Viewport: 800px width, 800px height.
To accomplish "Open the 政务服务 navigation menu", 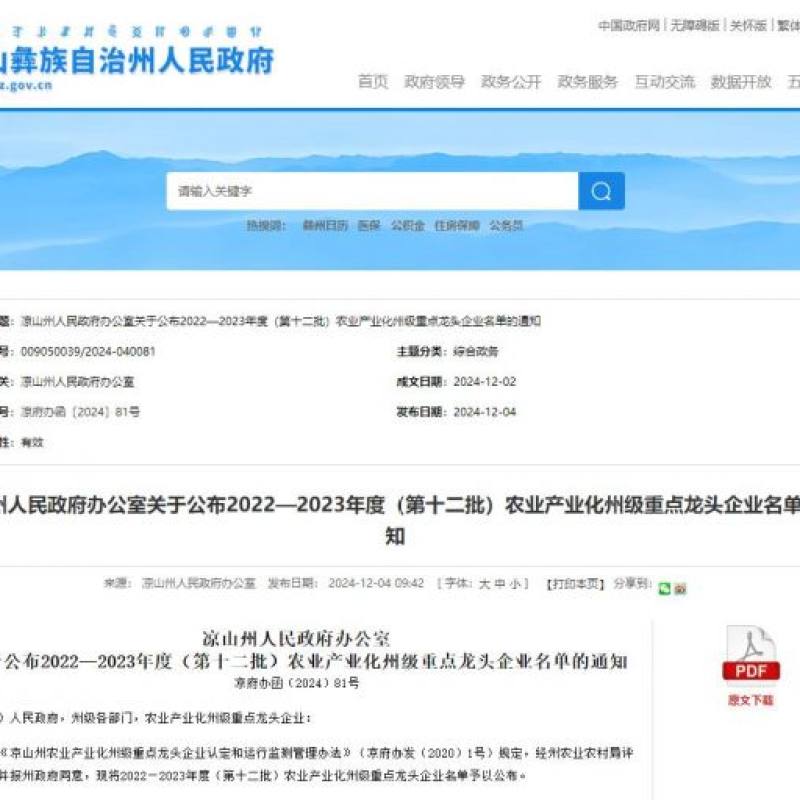I will pyautogui.click(x=587, y=82).
